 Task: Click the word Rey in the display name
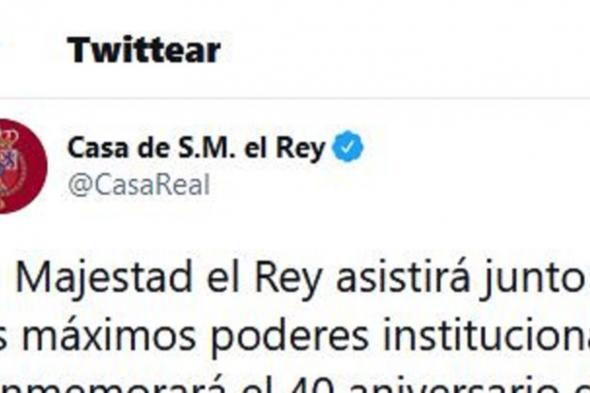tap(300, 149)
